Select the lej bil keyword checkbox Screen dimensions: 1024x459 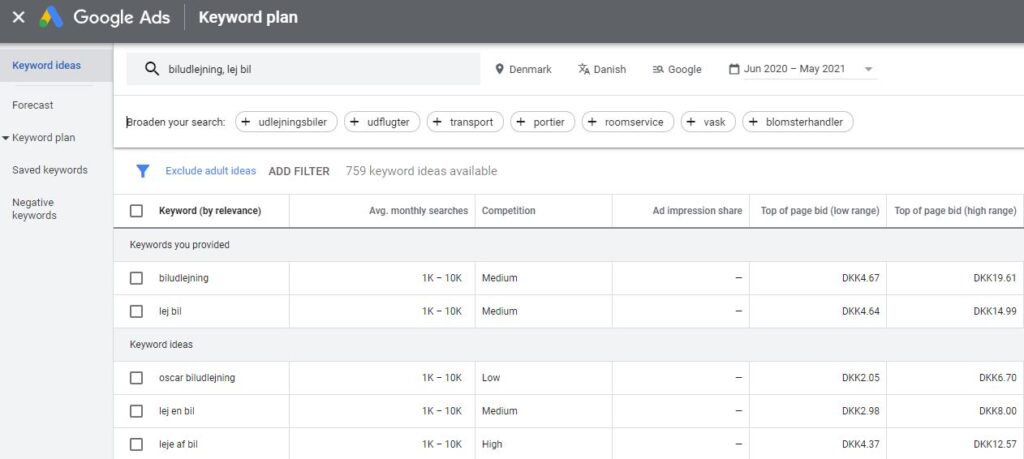[x=136, y=311]
